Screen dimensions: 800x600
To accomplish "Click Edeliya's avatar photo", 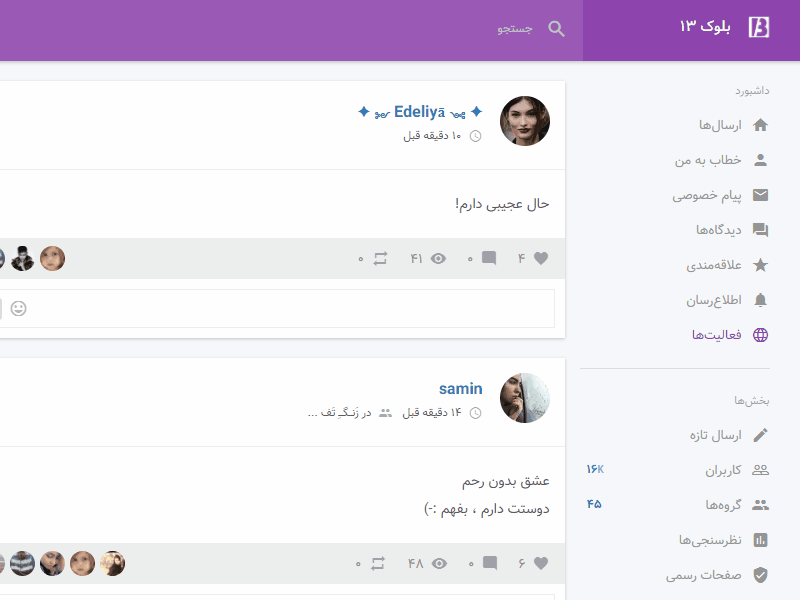I will 525,121.
